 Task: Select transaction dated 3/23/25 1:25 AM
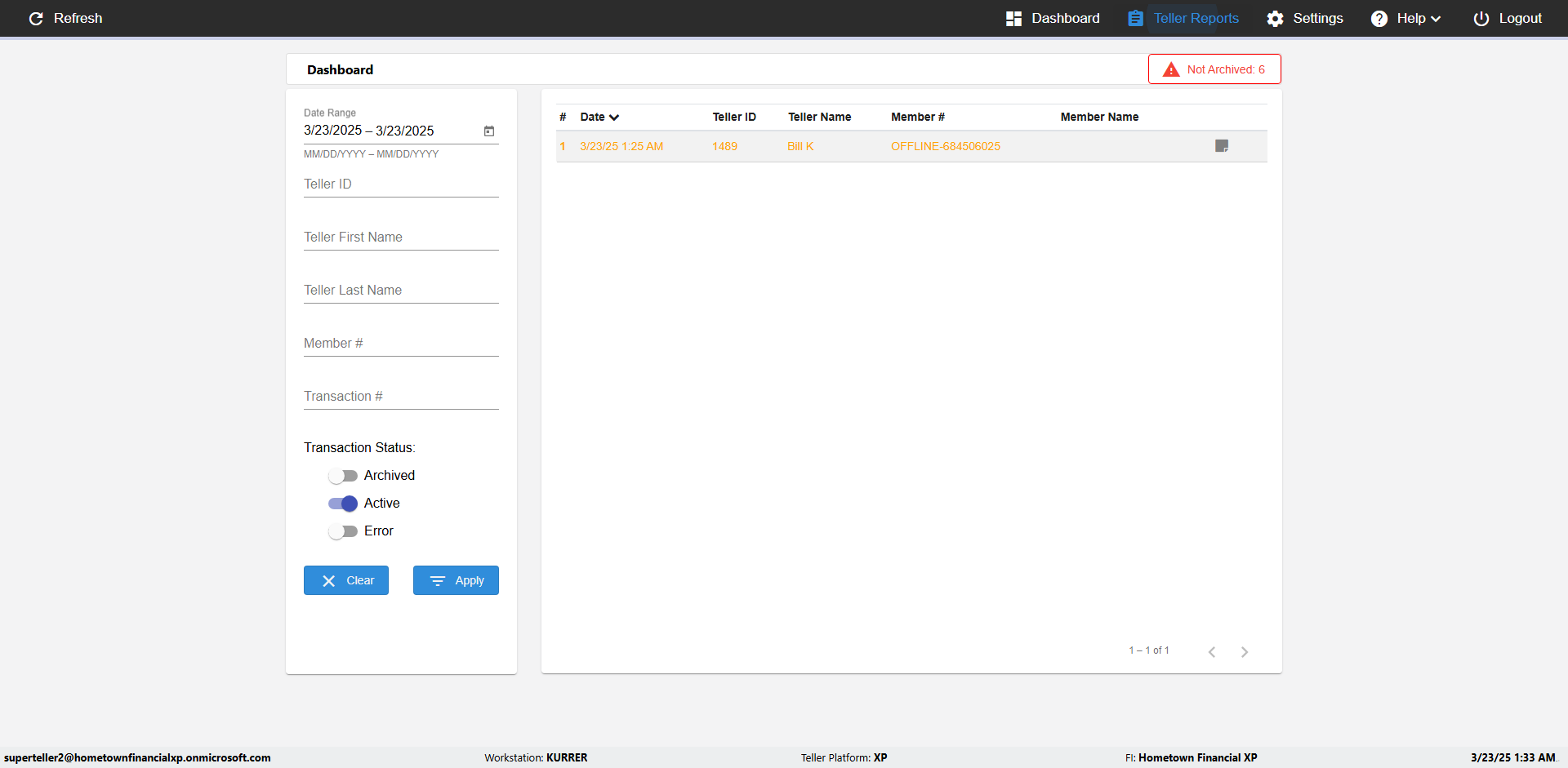tap(621, 146)
